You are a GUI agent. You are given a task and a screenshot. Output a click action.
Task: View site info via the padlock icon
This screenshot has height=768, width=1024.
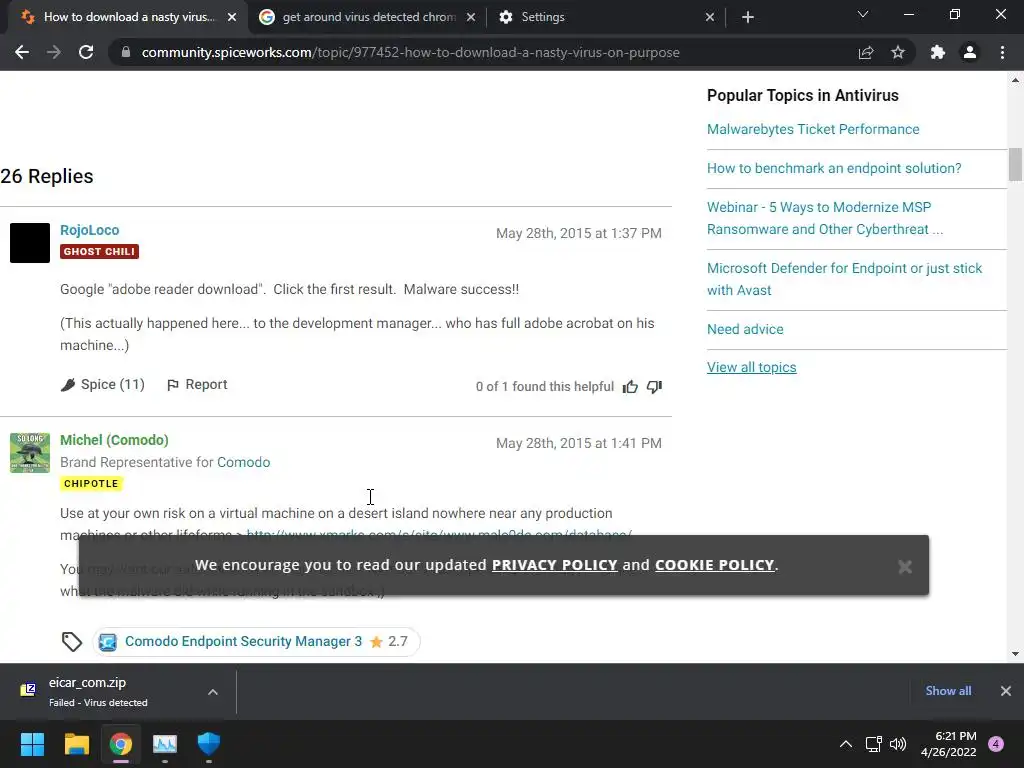tap(126, 52)
